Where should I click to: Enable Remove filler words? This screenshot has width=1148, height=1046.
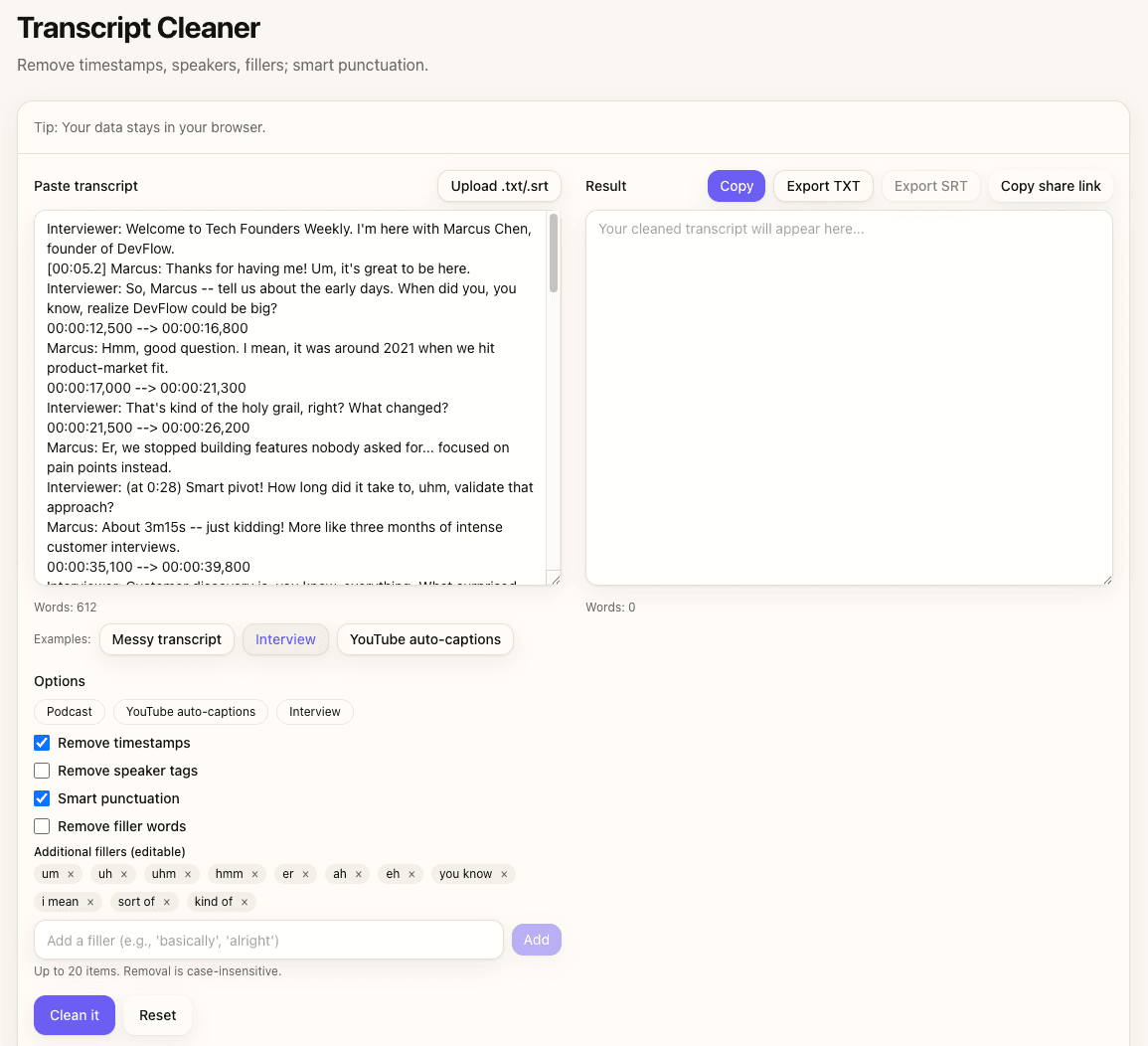[x=42, y=826]
